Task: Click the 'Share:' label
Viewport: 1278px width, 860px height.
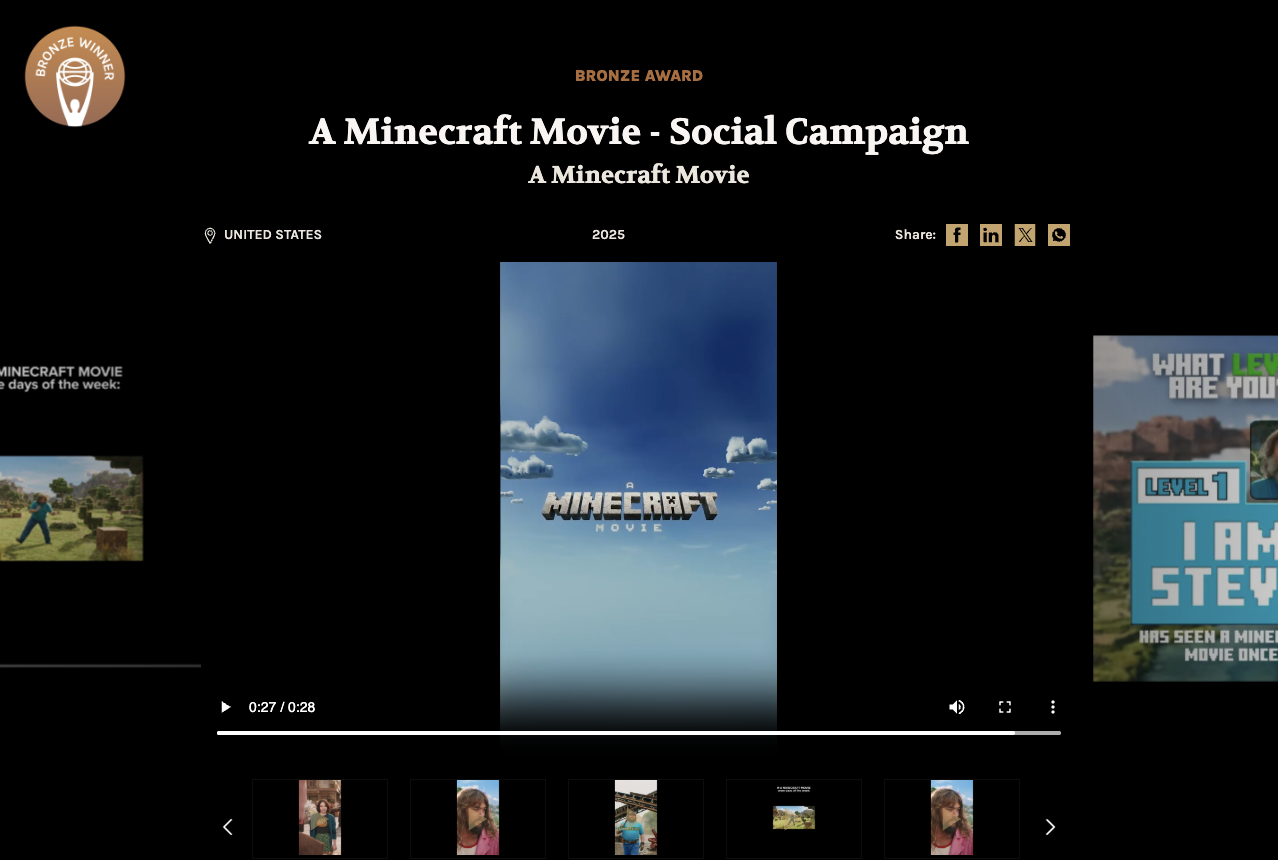Action: [x=915, y=235]
